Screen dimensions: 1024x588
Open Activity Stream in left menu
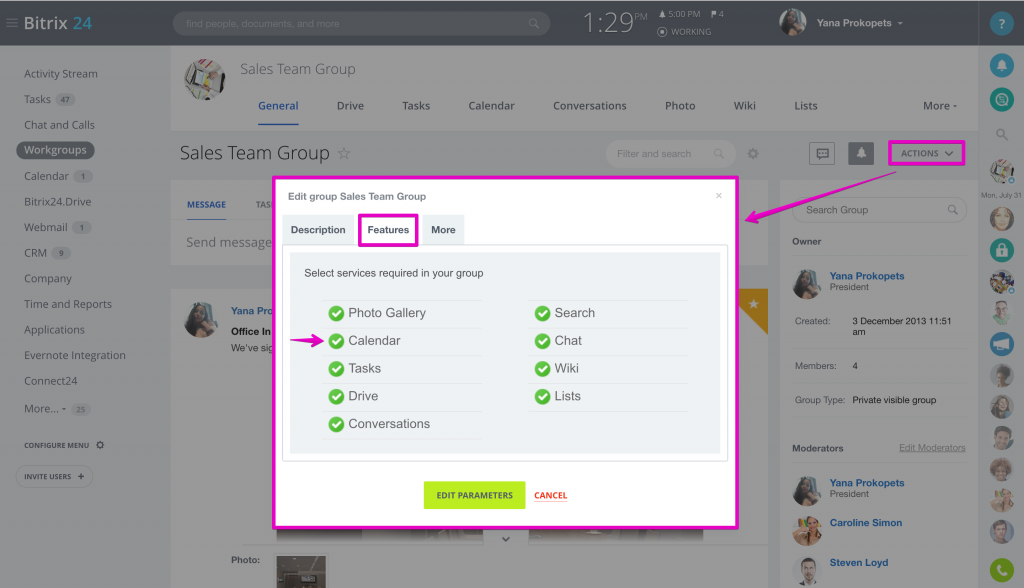(x=61, y=74)
